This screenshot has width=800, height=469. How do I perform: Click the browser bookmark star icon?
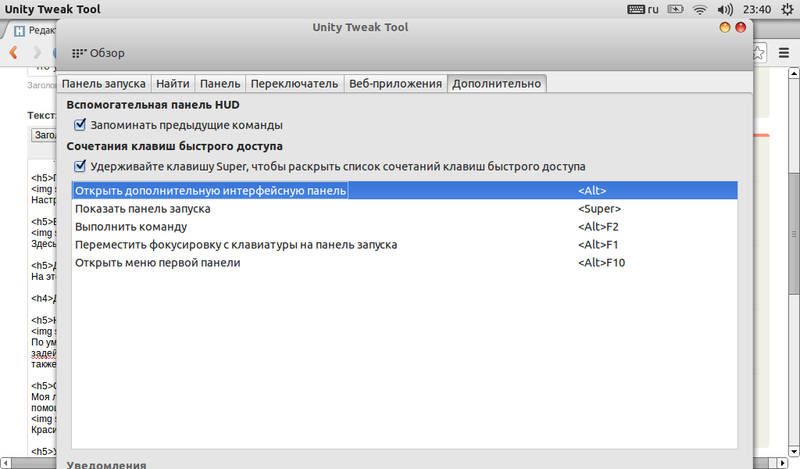click(759, 53)
